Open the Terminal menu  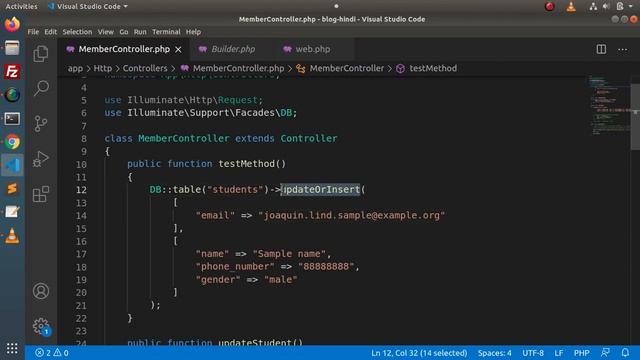166,32
